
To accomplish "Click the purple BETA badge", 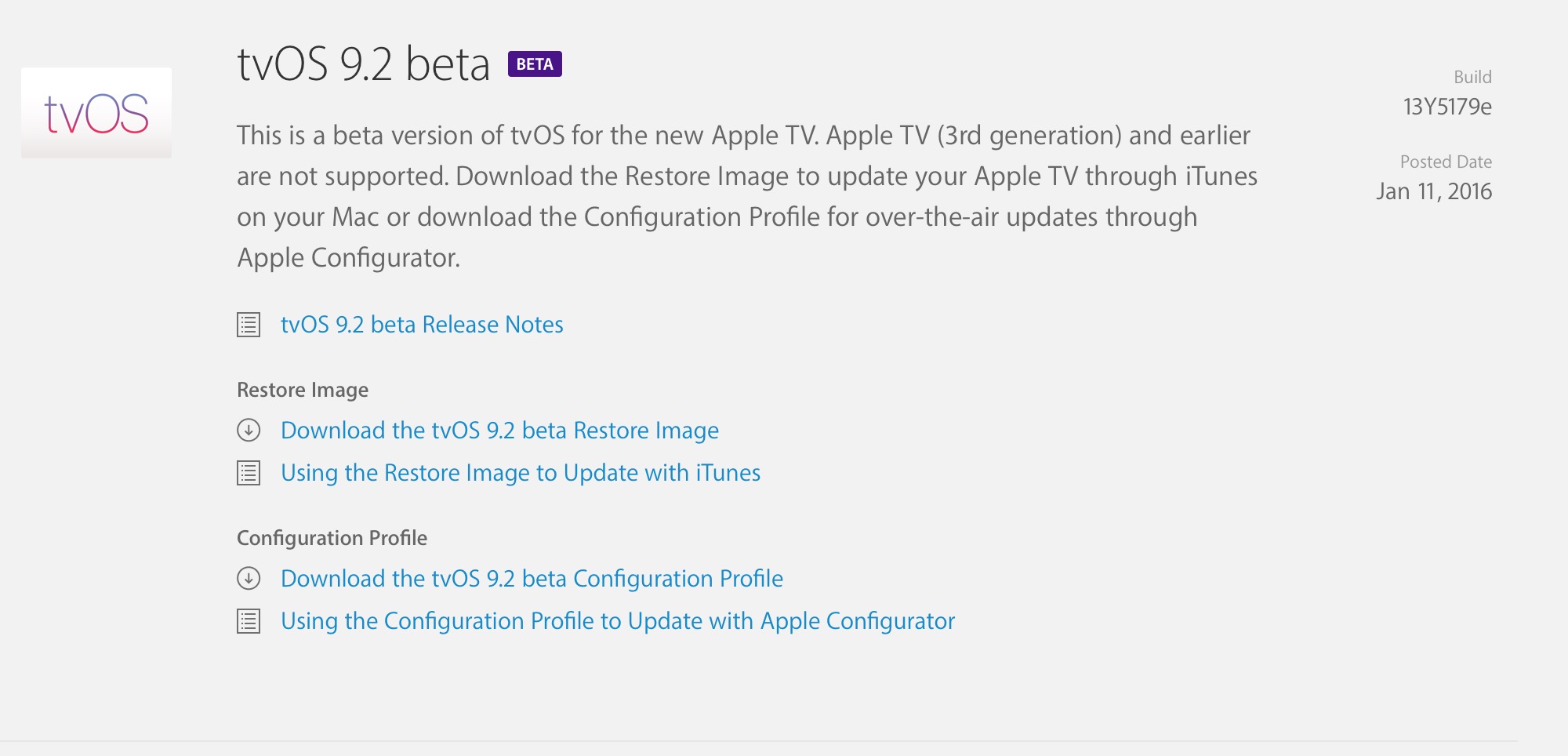I will (x=535, y=64).
